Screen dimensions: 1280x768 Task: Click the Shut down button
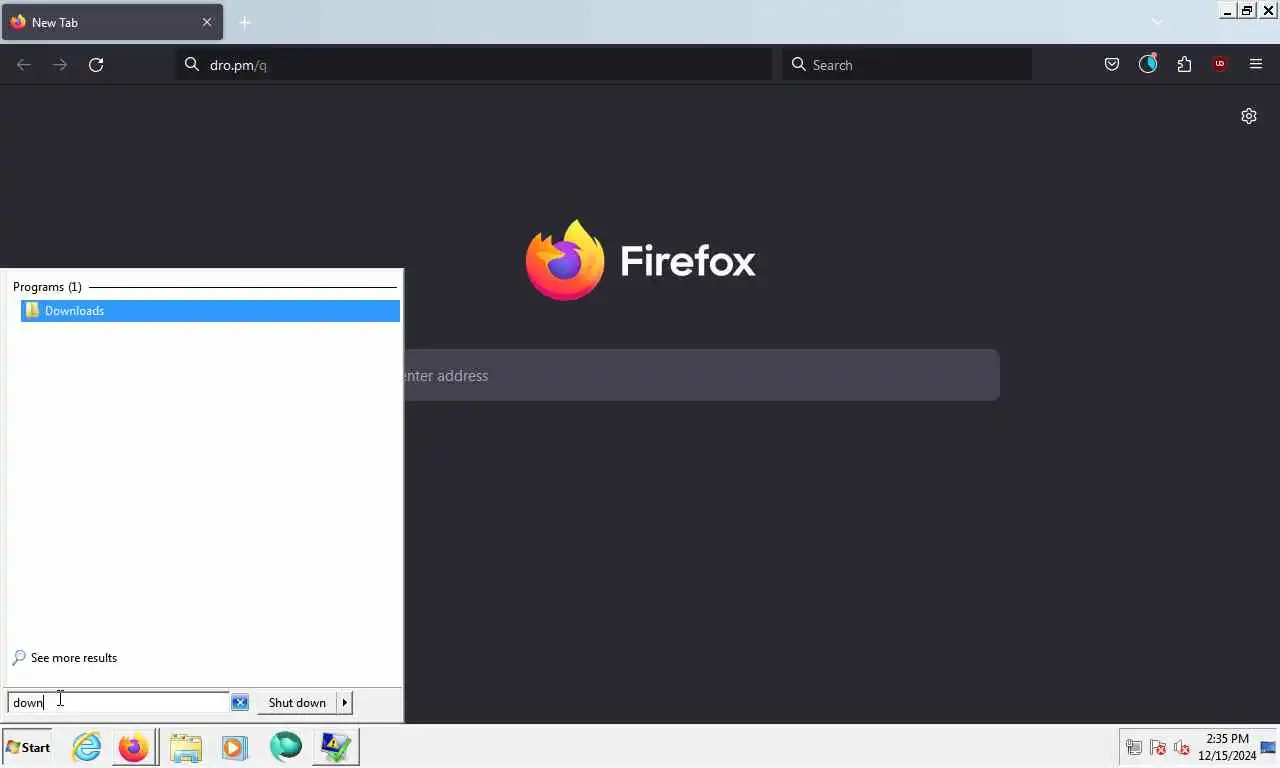coord(297,702)
